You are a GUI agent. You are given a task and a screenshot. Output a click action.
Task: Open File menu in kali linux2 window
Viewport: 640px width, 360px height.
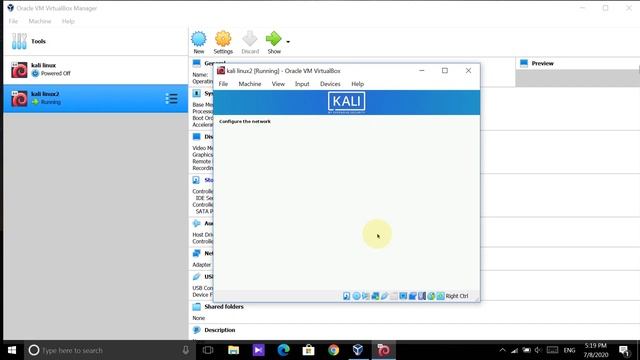[223, 84]
